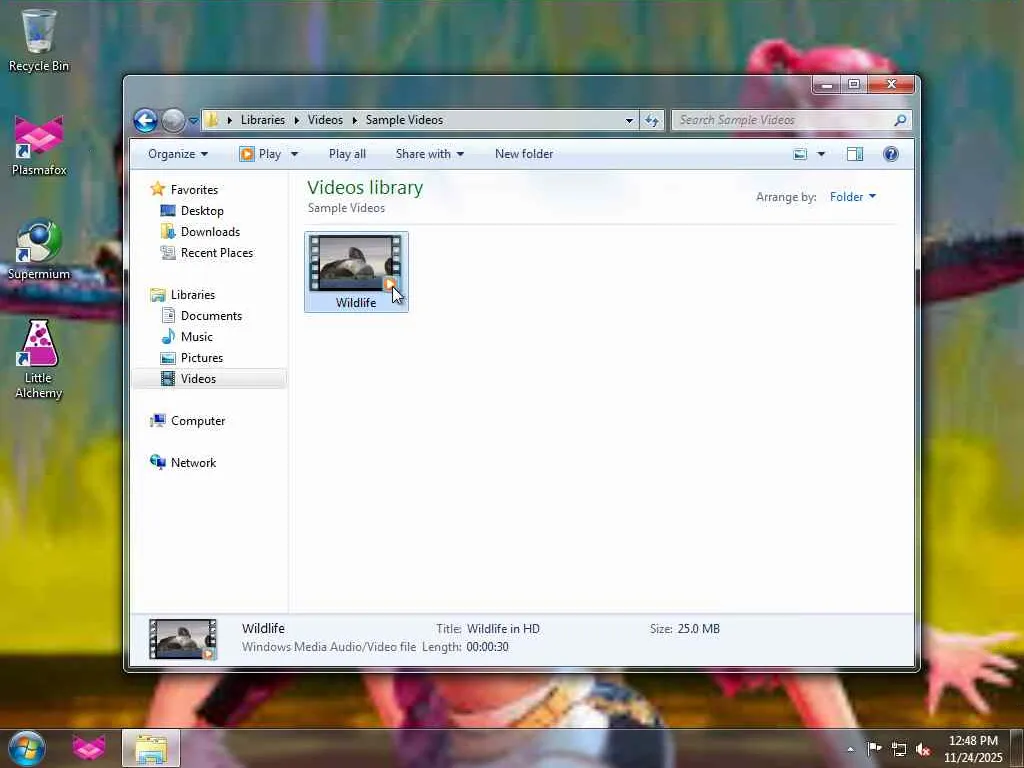Image resolution: width=1024 pixels, height=768 pixels.
Task: Open the Organize menu
Action: click(x=178, y=154)
